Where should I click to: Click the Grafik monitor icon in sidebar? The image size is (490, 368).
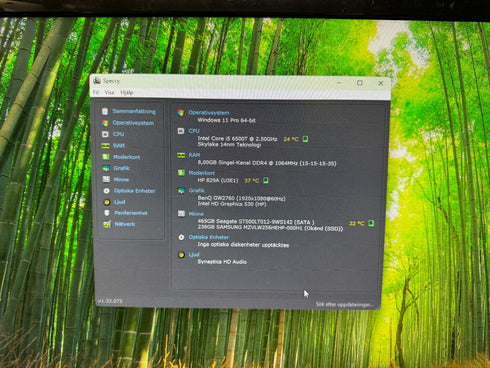click(106, 168)
